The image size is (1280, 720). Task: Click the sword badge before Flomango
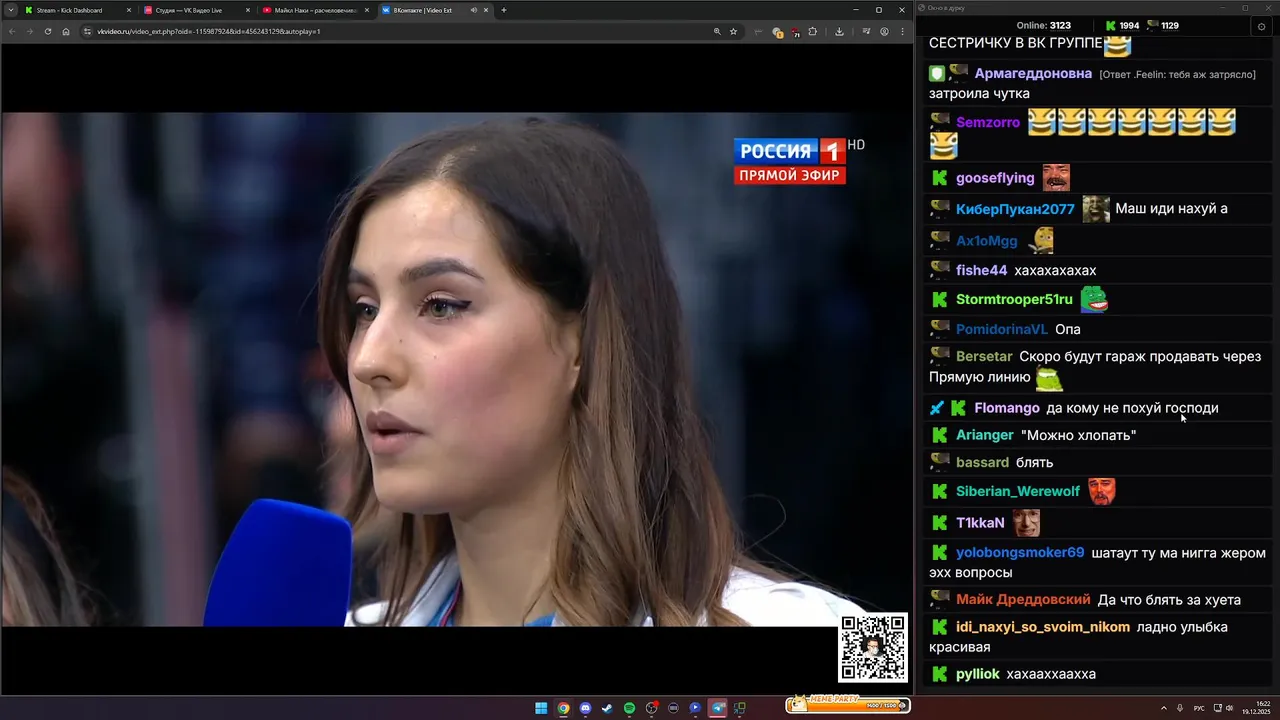[x=937, y=408]
